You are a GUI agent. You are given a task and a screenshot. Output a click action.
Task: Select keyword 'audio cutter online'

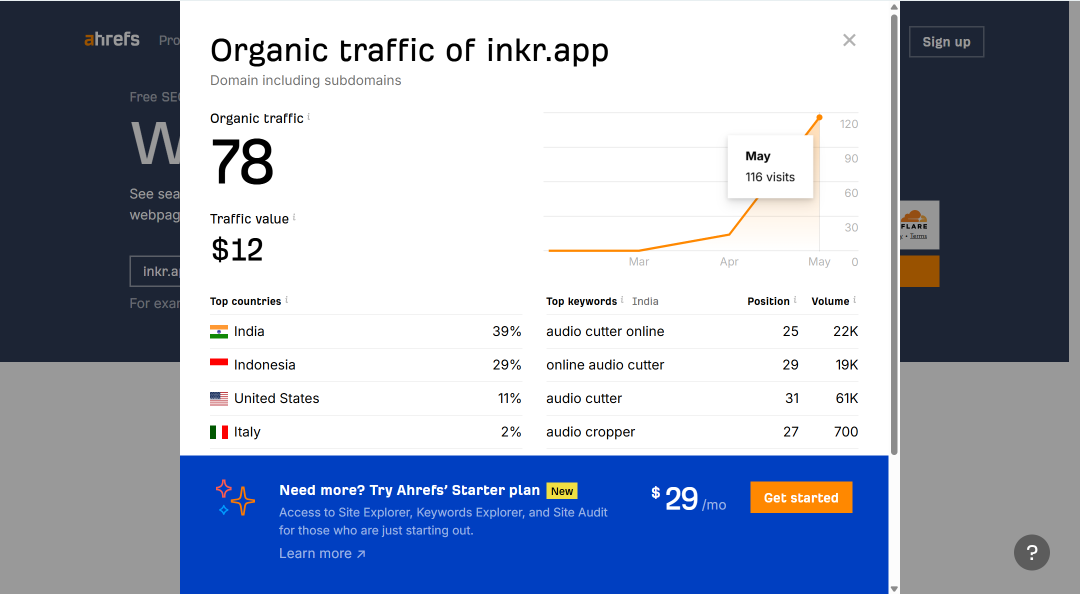[x=605, y=331]
